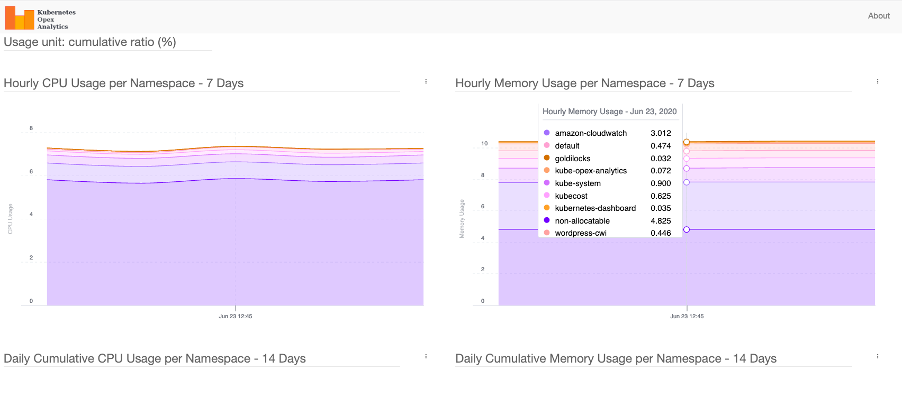The width and height of the screenshot is (902, 398).
Task: Click the Hourly Memory Usage per Namespace title
Action: point(584,83)
